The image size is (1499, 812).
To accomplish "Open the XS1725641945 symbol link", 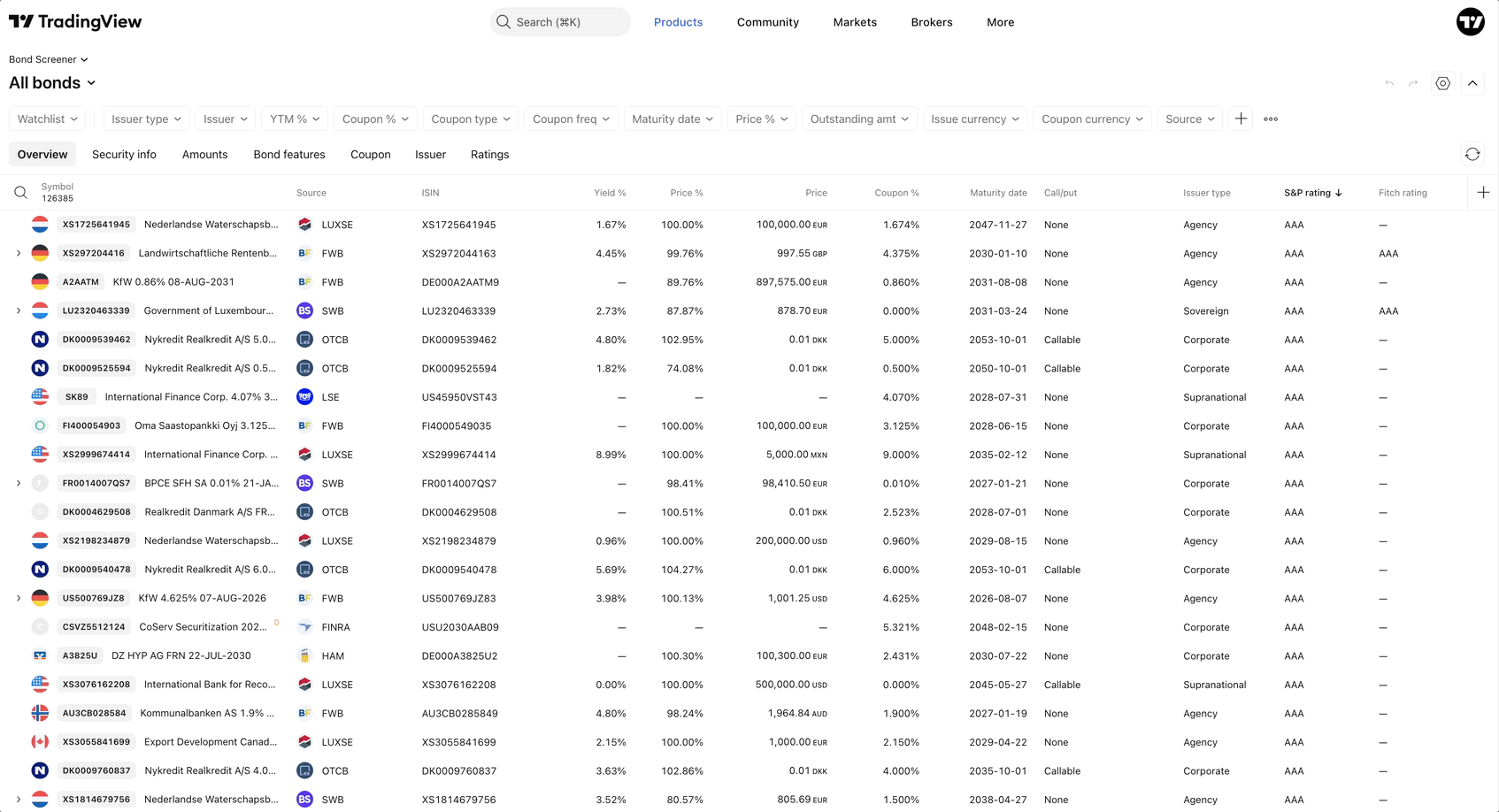I will click(x=96, y=225).
